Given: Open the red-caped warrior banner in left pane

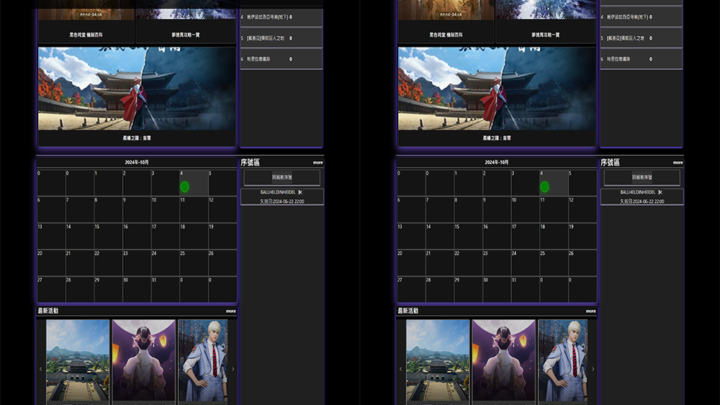Looking at the screenshot, I should click(137, 90).
